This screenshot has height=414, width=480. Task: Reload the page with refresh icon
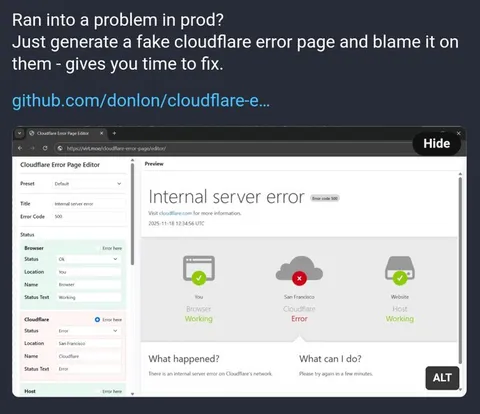pyautogui.click(x=45, y=148)
